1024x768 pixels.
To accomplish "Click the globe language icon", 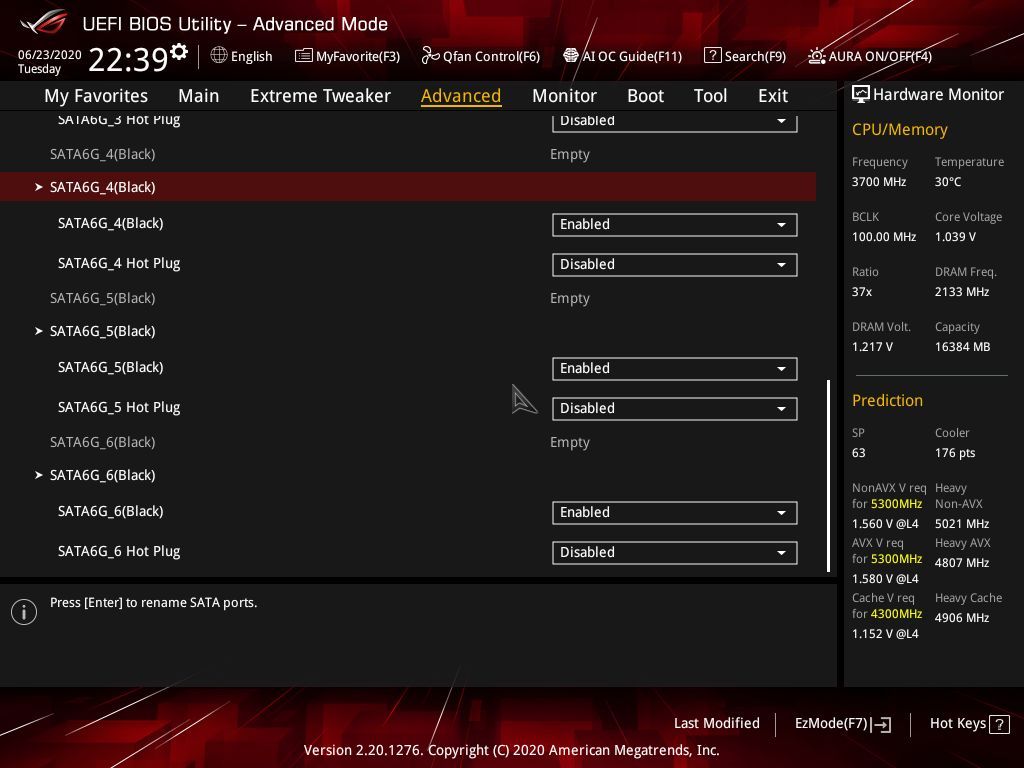I will [x=219, y=56].
